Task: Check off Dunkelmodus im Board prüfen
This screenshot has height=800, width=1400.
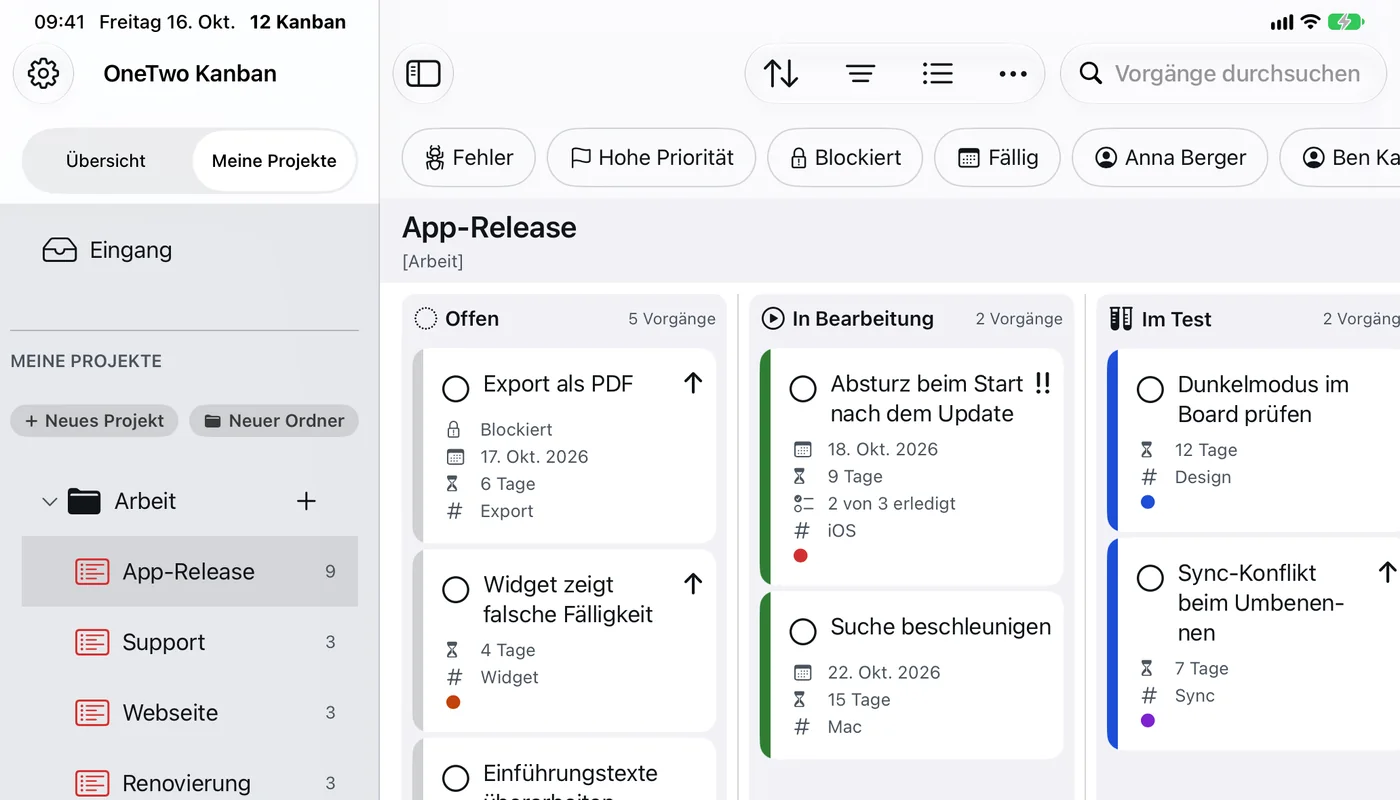Action: coord(1150,389)
